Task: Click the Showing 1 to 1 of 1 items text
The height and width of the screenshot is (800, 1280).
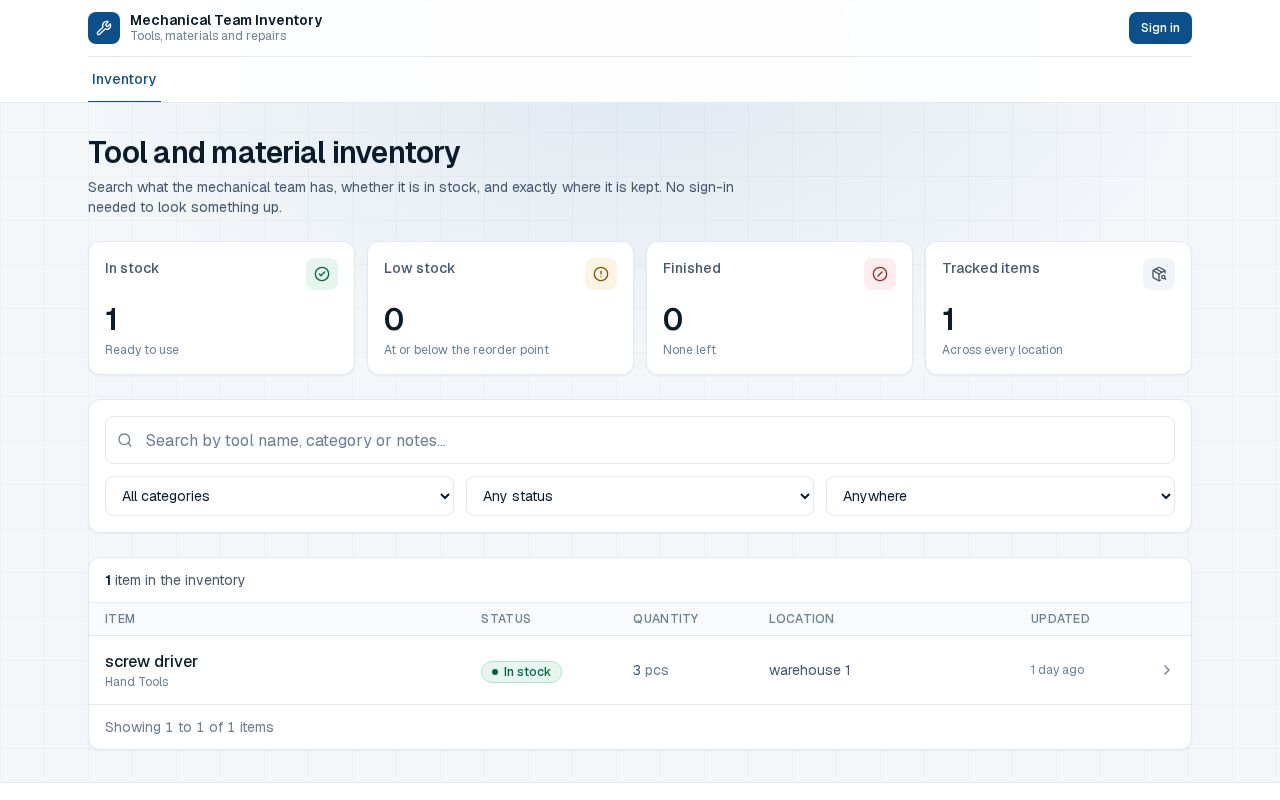Action: pyautogui.click(x=189, y=727)
